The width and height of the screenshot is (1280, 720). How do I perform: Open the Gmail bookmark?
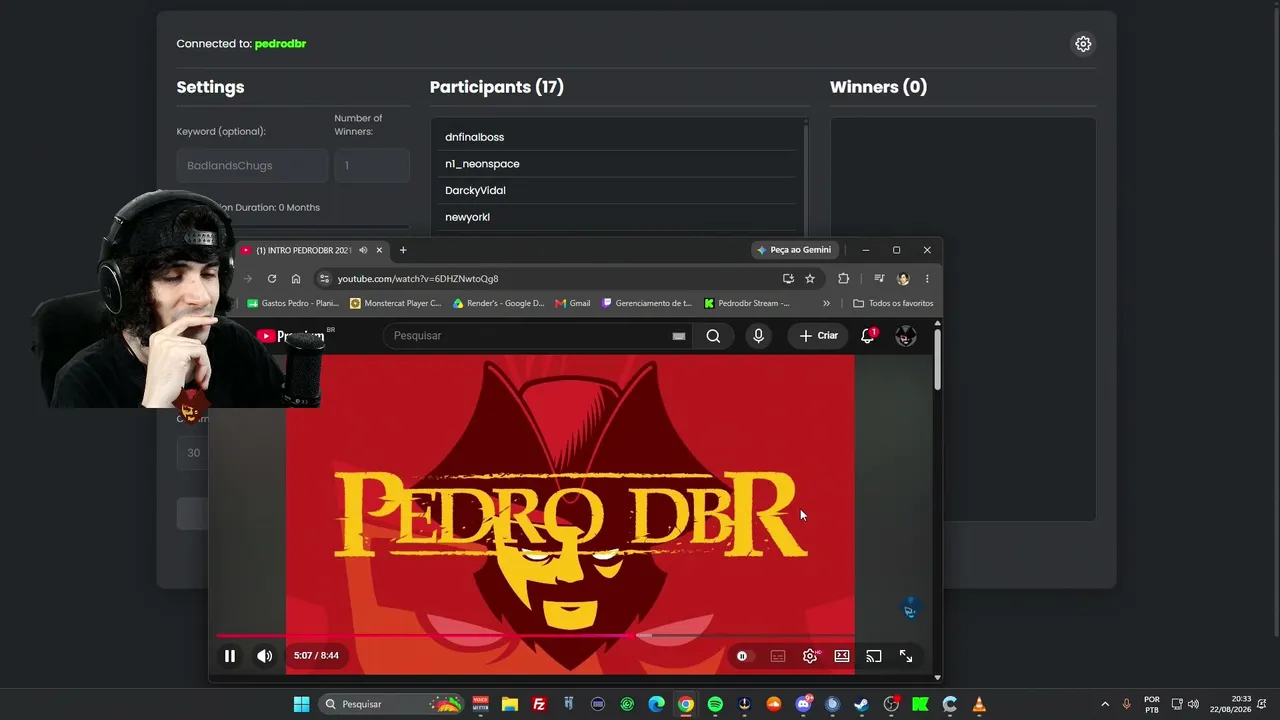pyautogui.click(x=573, y=303)
